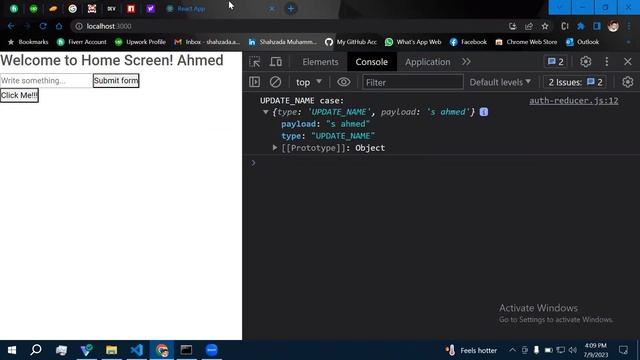Open the Gmail Inbox bookmark
This screenshot has height=360, width=640.
point(207,42)
